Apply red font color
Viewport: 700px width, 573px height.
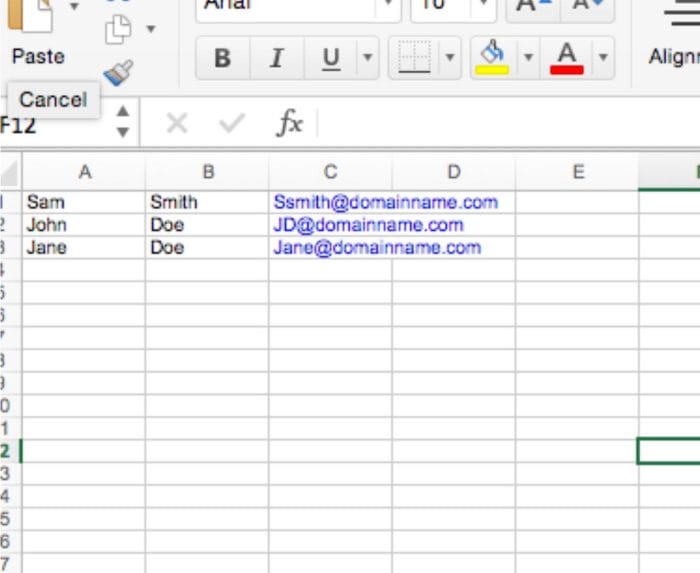pos(567,58)
